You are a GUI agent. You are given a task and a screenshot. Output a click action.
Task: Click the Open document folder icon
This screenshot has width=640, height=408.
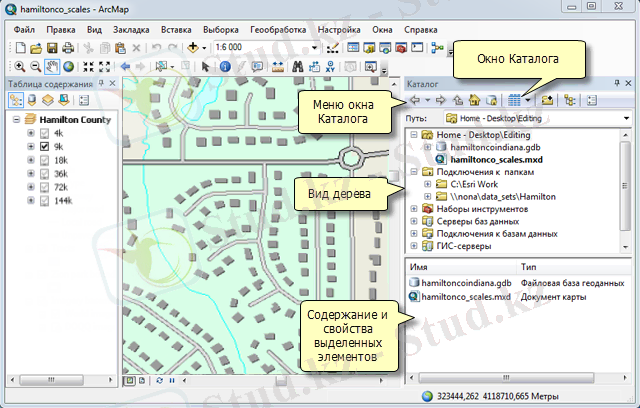(36, 48)
